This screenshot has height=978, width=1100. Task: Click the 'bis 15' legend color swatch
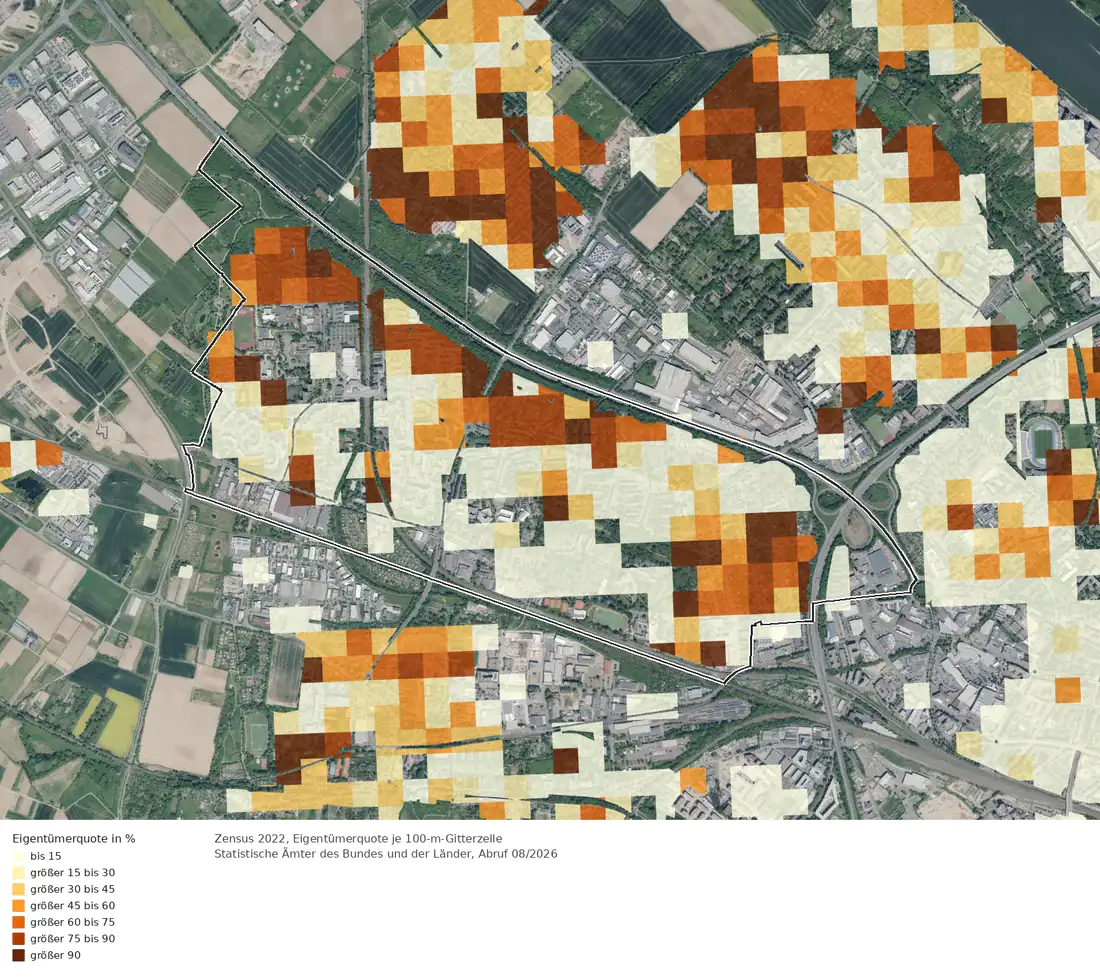pos(18,856)
